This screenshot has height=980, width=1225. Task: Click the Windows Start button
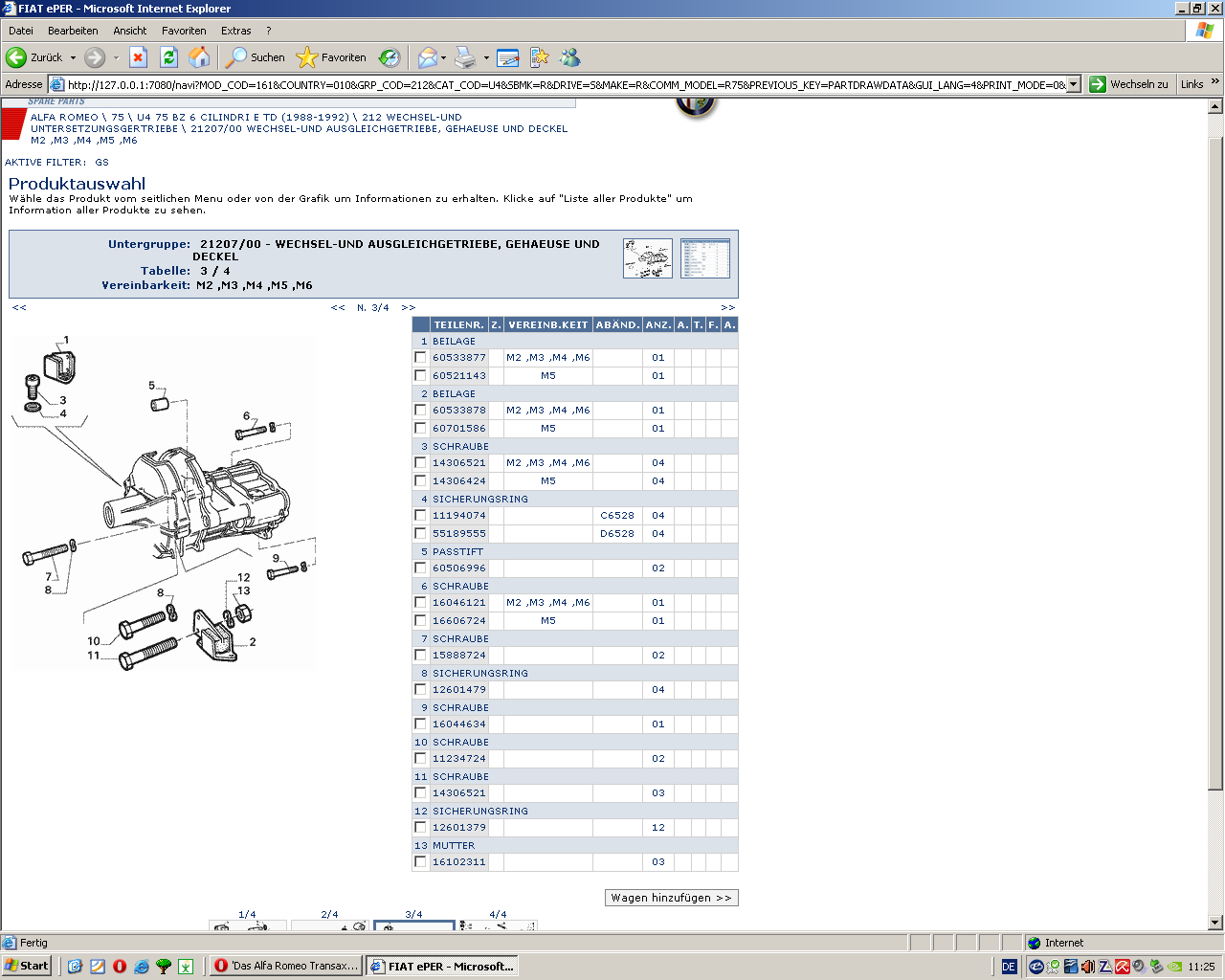tap(27, 967)
